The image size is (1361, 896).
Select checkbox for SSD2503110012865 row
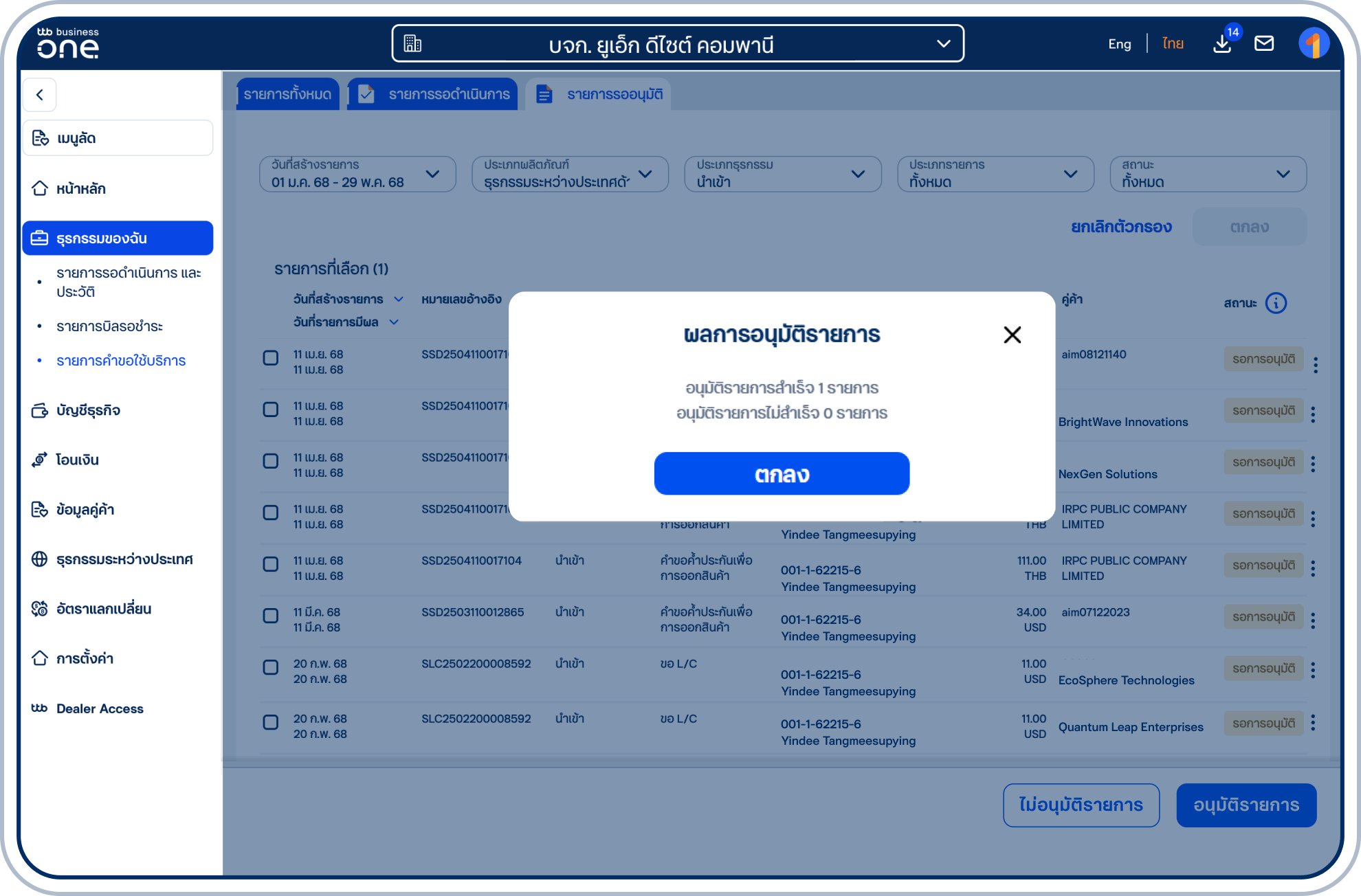[271, 616]
